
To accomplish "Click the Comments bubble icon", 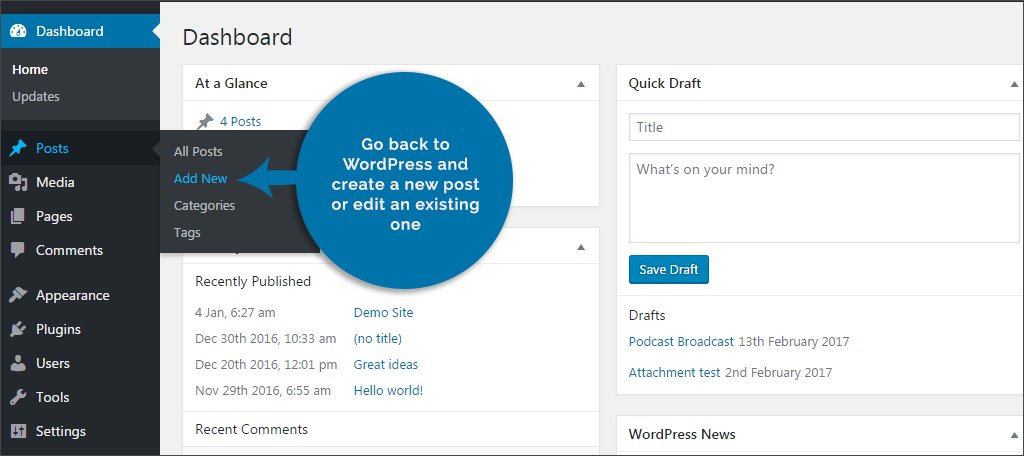I will pos(18,250).
